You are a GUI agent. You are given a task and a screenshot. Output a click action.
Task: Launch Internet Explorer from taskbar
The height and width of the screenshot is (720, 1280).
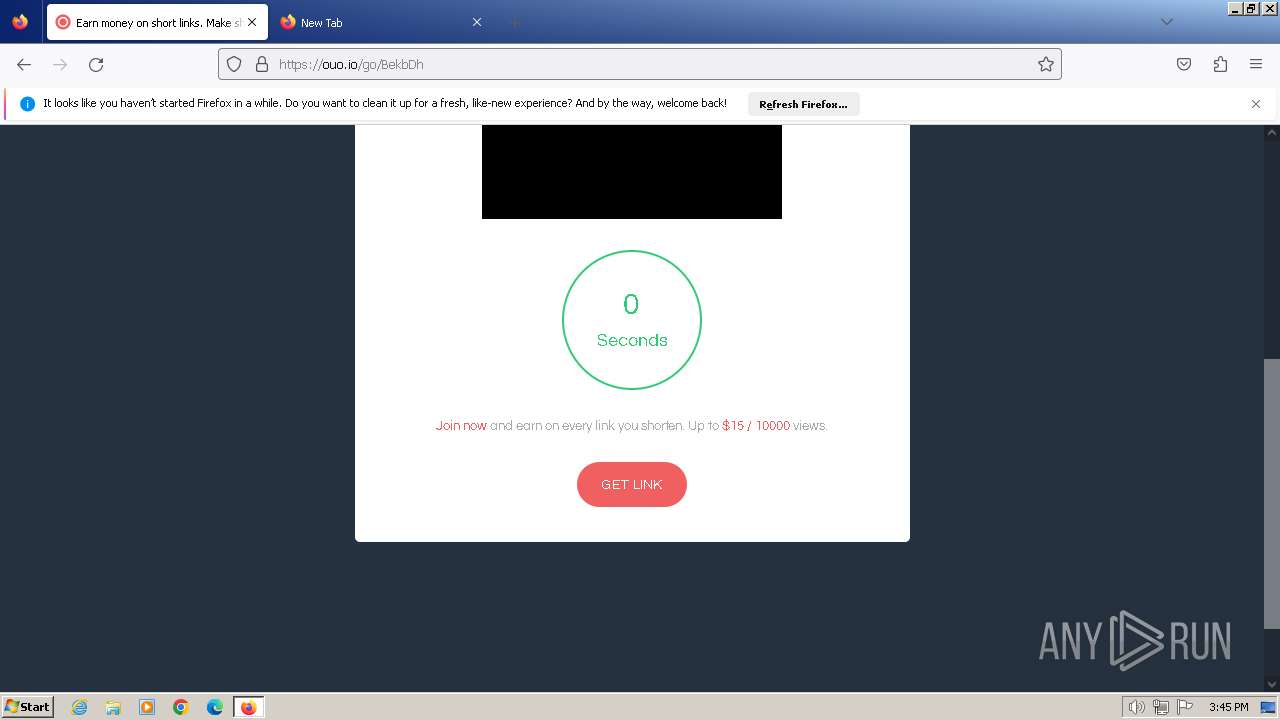coord(80,707)
